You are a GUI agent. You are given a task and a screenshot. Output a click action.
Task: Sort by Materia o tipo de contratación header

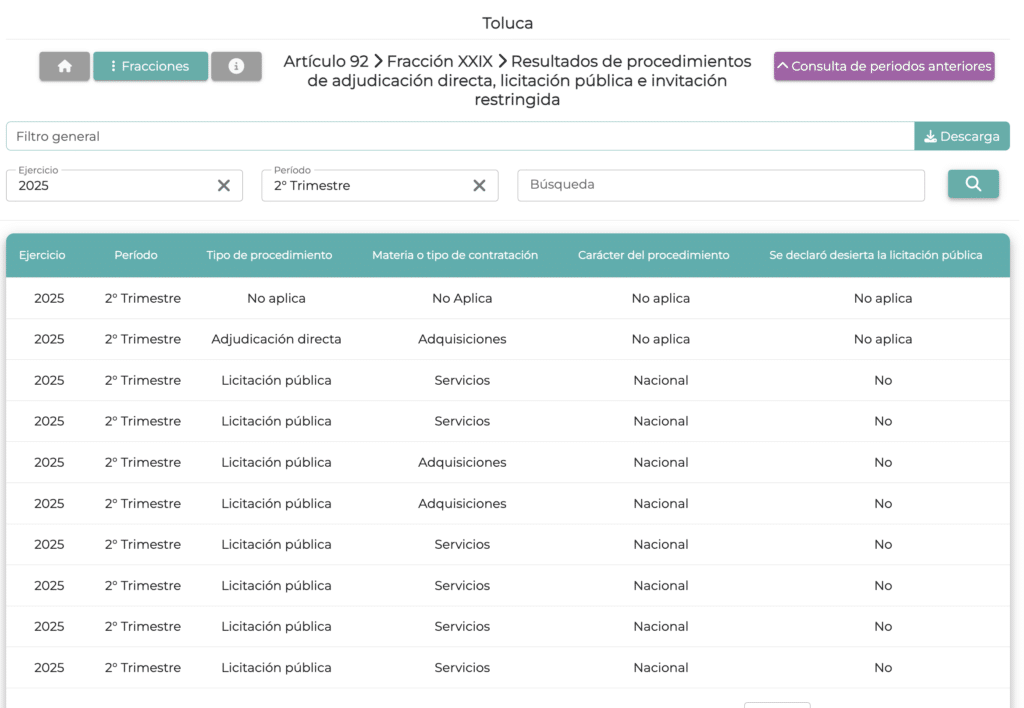(x=455, y=255)
